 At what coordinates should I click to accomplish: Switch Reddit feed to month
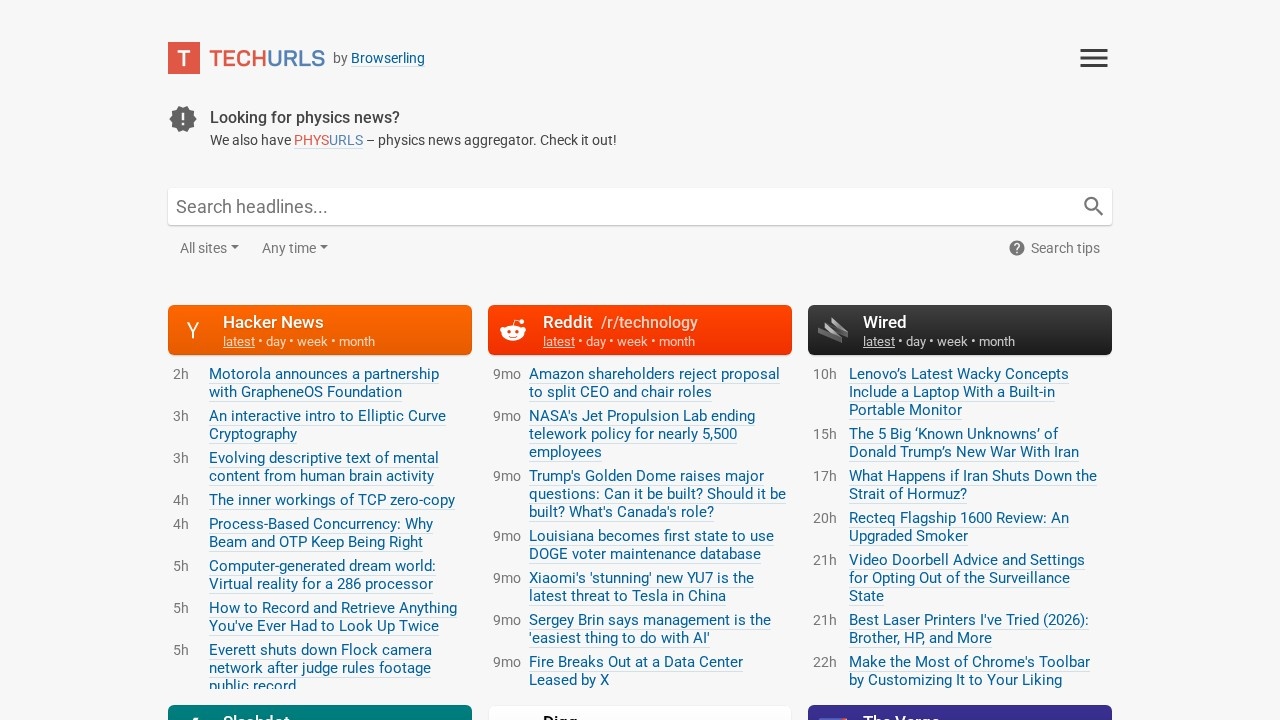tap(676, 342)
